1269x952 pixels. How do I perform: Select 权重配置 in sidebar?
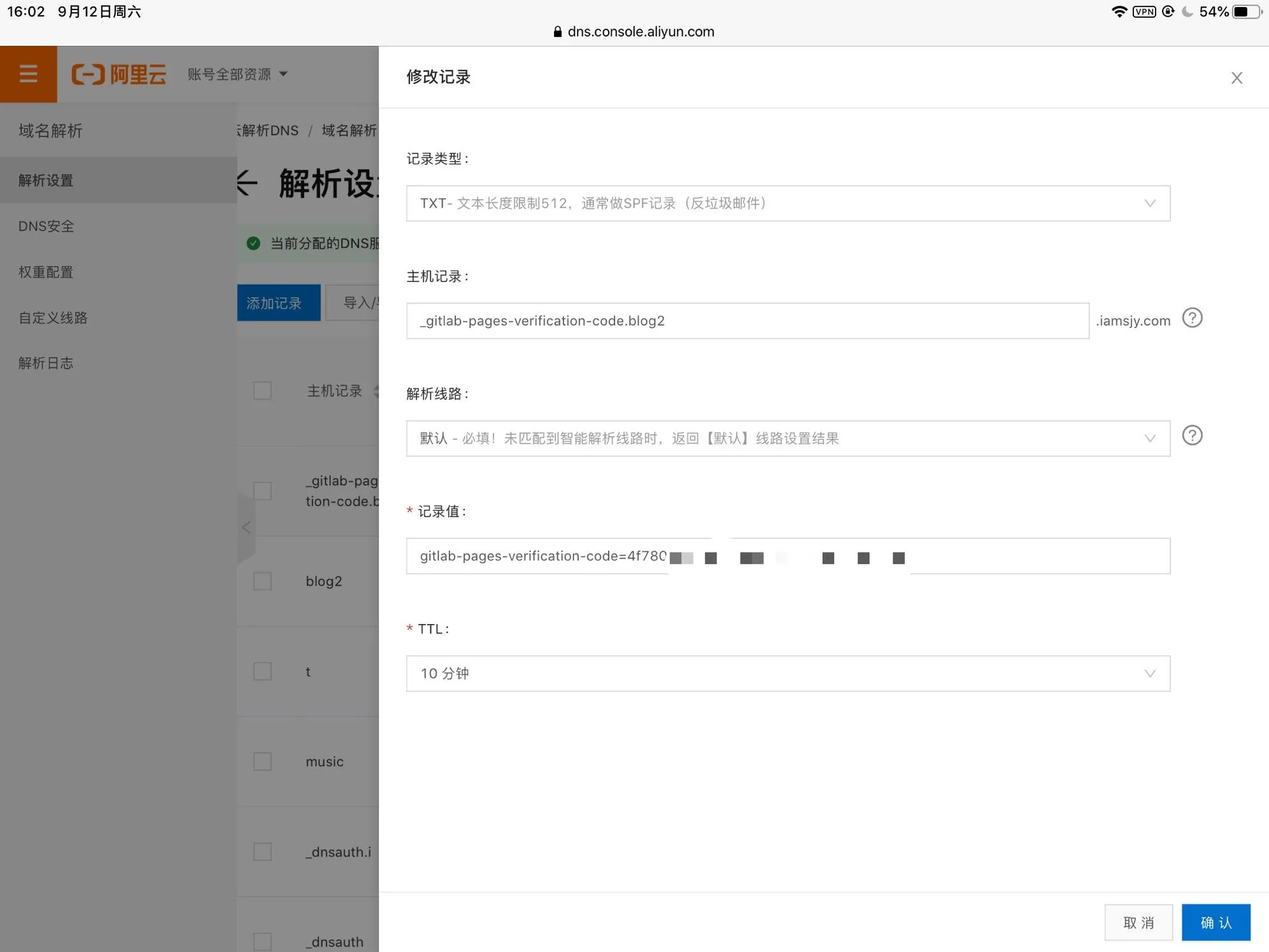118,272
